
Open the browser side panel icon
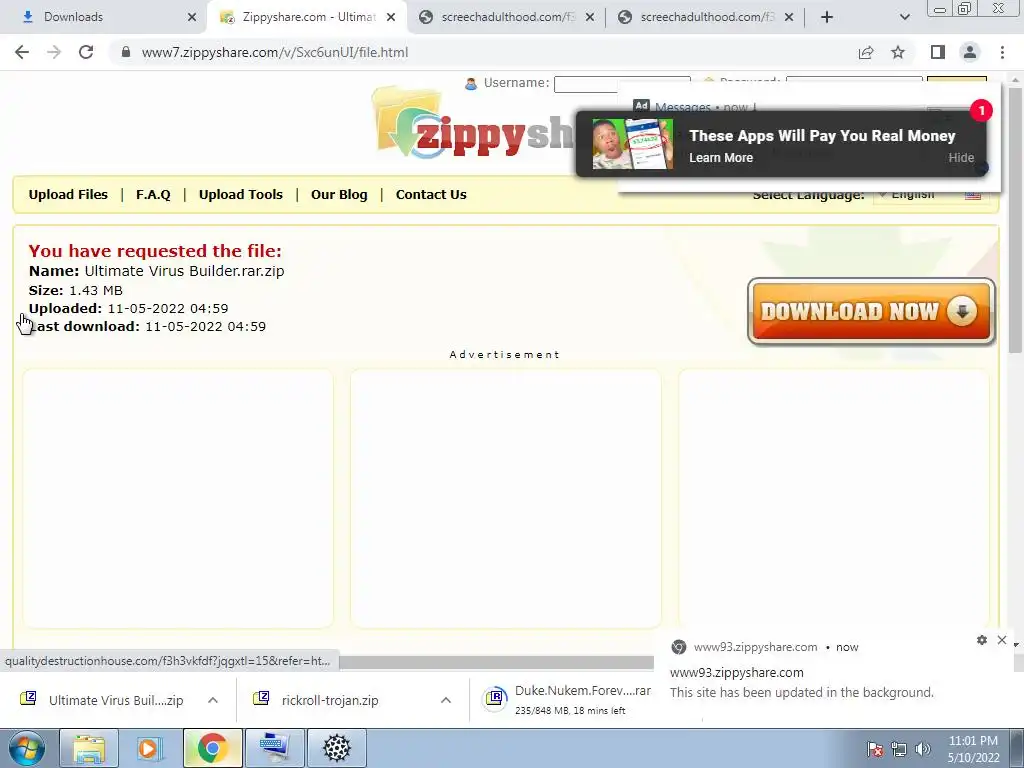point(938,52)
